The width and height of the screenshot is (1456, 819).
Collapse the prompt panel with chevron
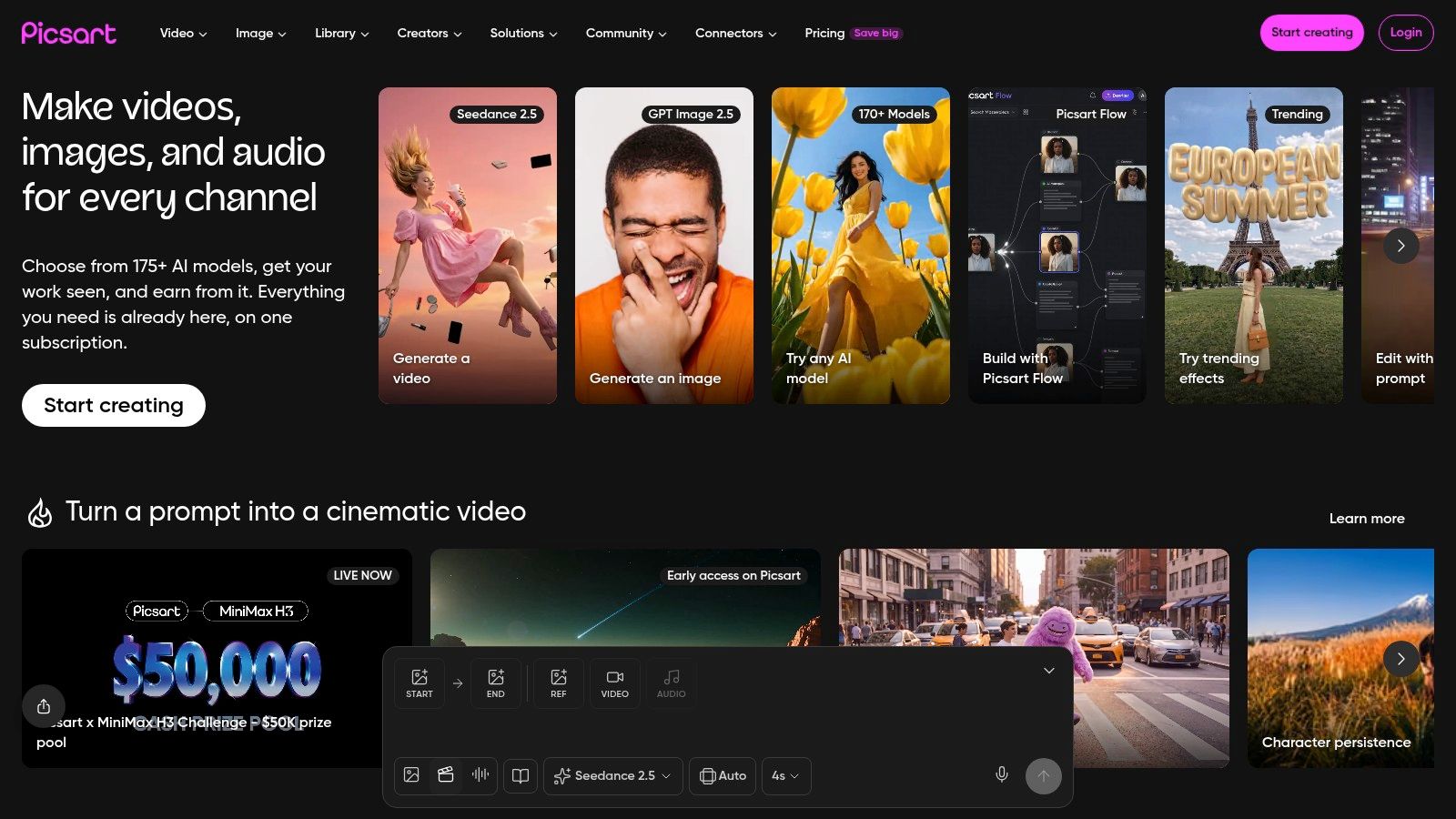[1049, 671]
